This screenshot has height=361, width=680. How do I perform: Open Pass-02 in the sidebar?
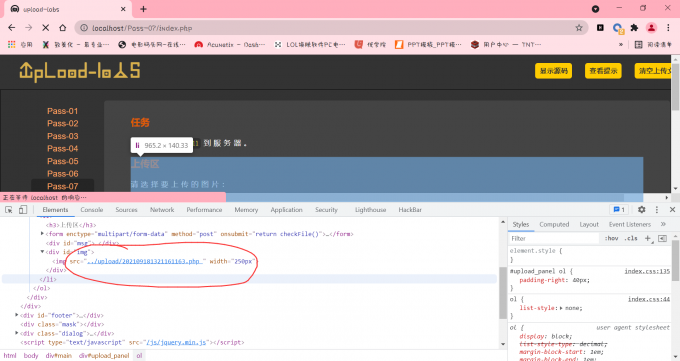63,124
